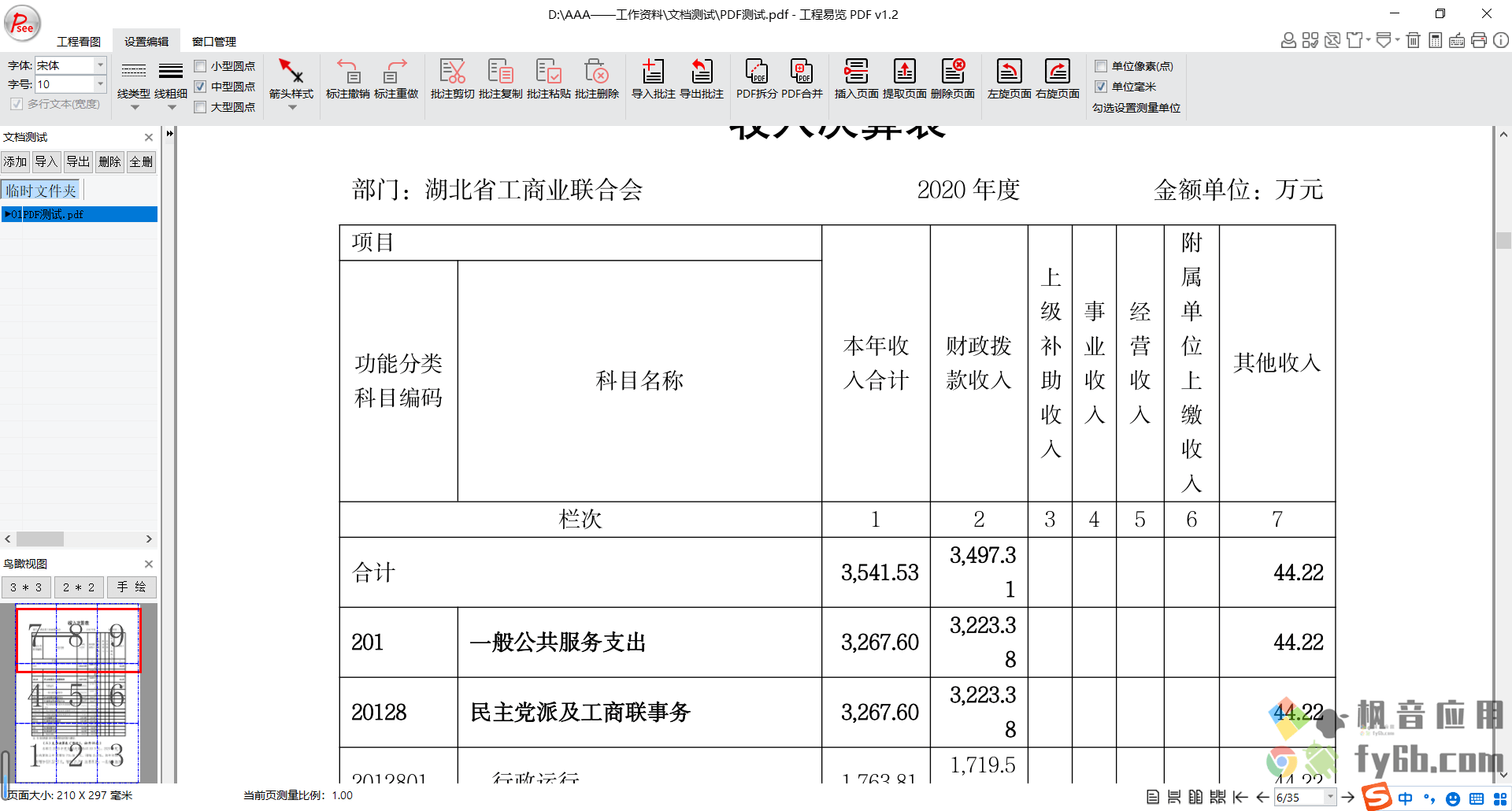Click the calculator icon in title area
This screenshot has width=1512, height=811.
(1436, 40)
